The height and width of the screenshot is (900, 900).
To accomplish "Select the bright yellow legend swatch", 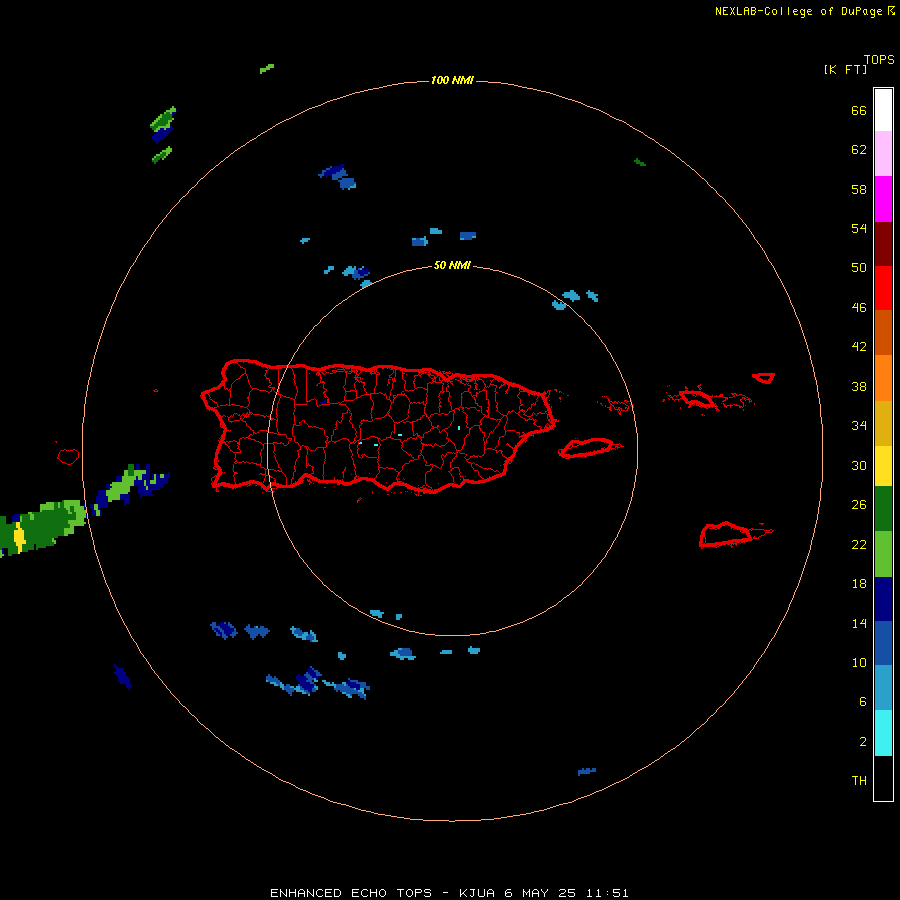I will coord(883,466).
